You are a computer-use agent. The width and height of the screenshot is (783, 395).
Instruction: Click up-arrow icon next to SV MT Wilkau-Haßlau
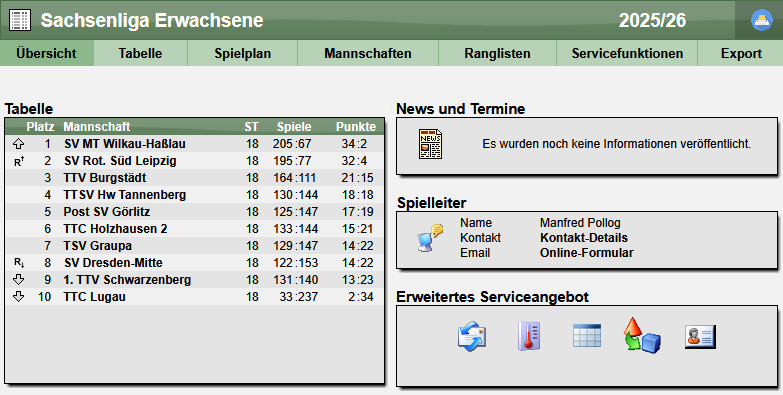point(18,144)
